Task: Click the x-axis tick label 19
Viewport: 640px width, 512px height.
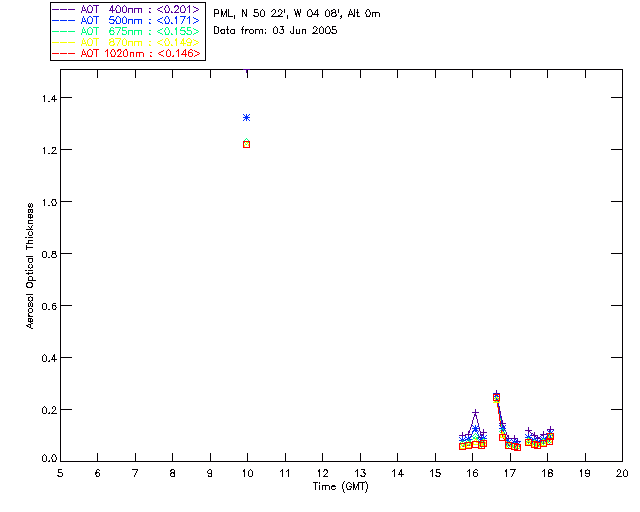Action: 585,473
